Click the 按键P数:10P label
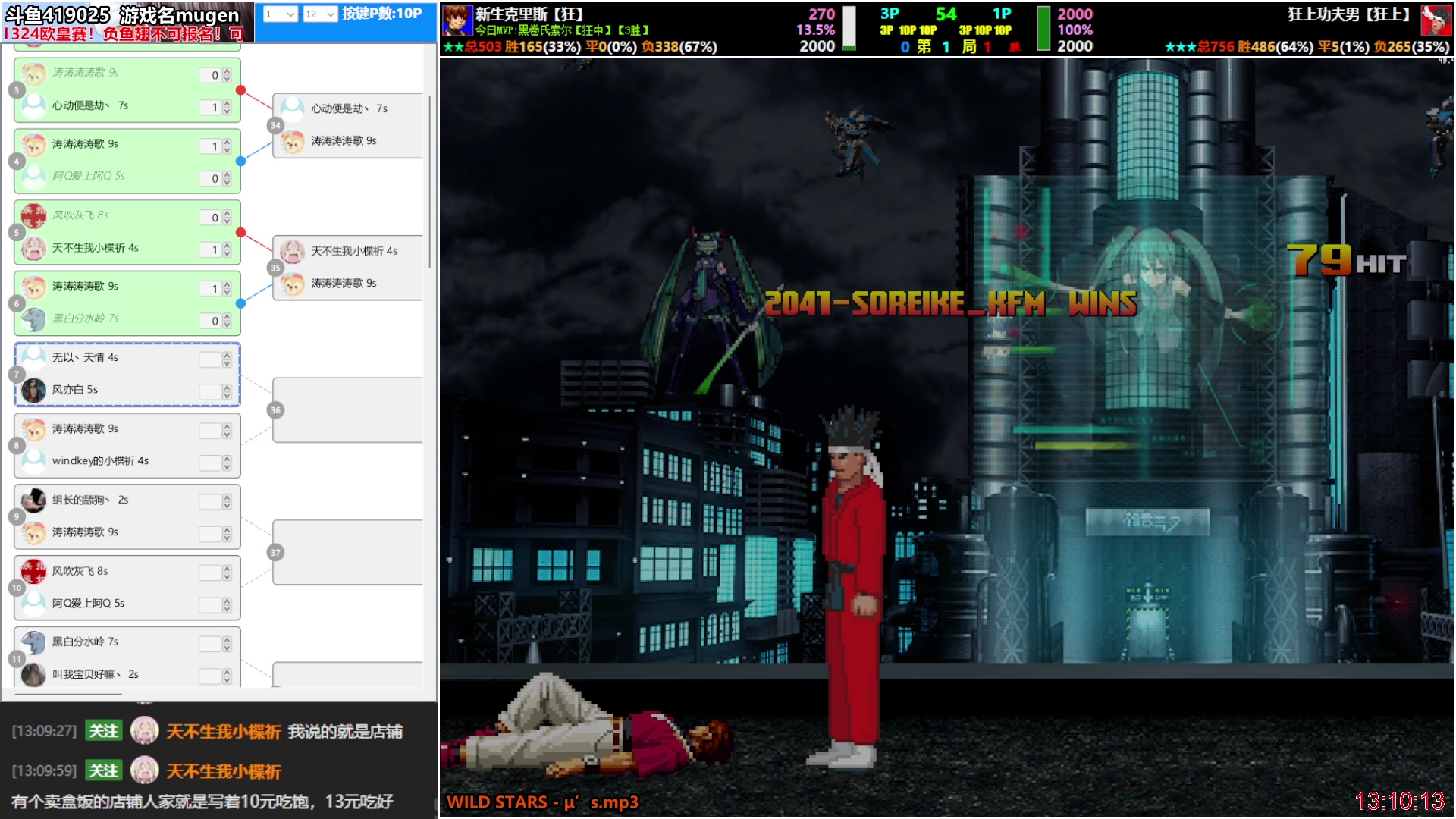 pos(381,14)
